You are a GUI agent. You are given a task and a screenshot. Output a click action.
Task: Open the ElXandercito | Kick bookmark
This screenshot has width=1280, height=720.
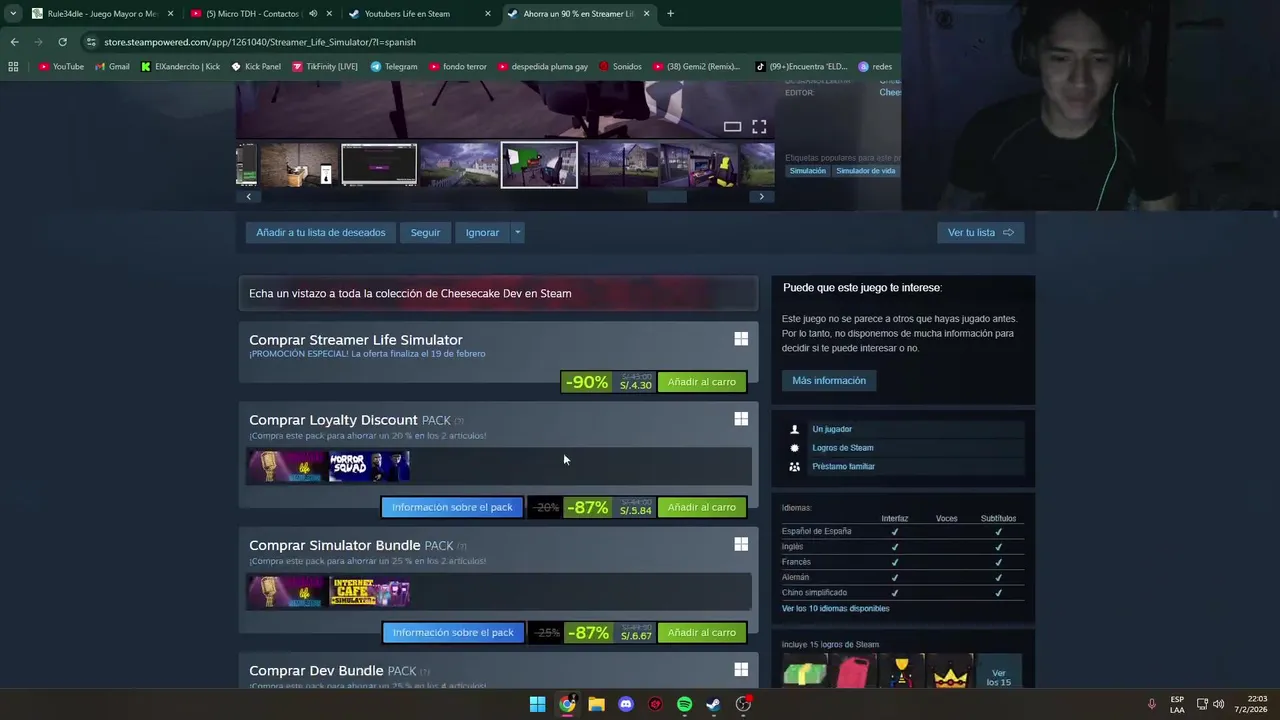click(x=180, y=67)
